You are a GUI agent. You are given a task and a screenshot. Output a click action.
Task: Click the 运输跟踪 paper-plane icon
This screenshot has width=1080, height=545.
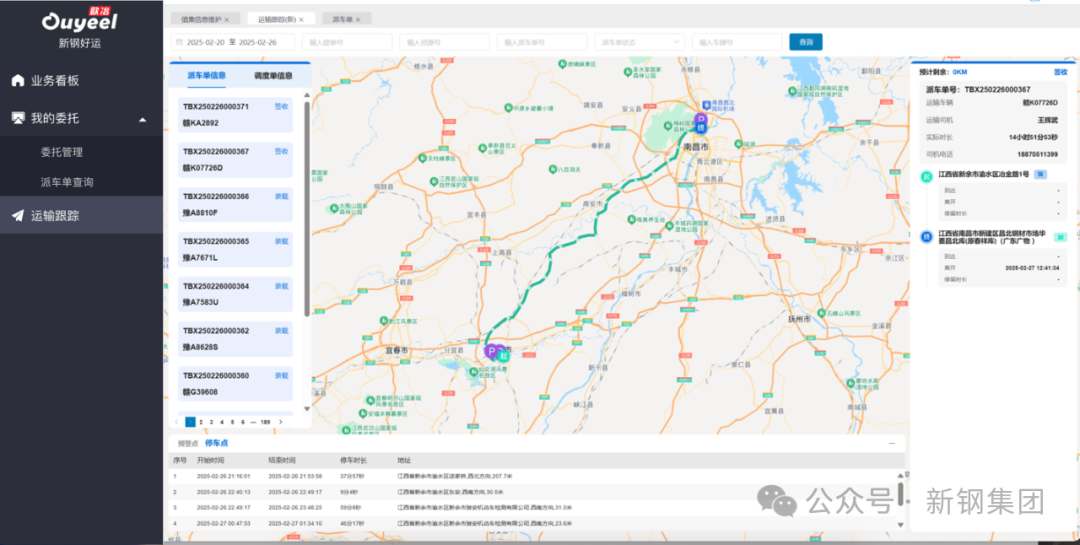(18, 215)
